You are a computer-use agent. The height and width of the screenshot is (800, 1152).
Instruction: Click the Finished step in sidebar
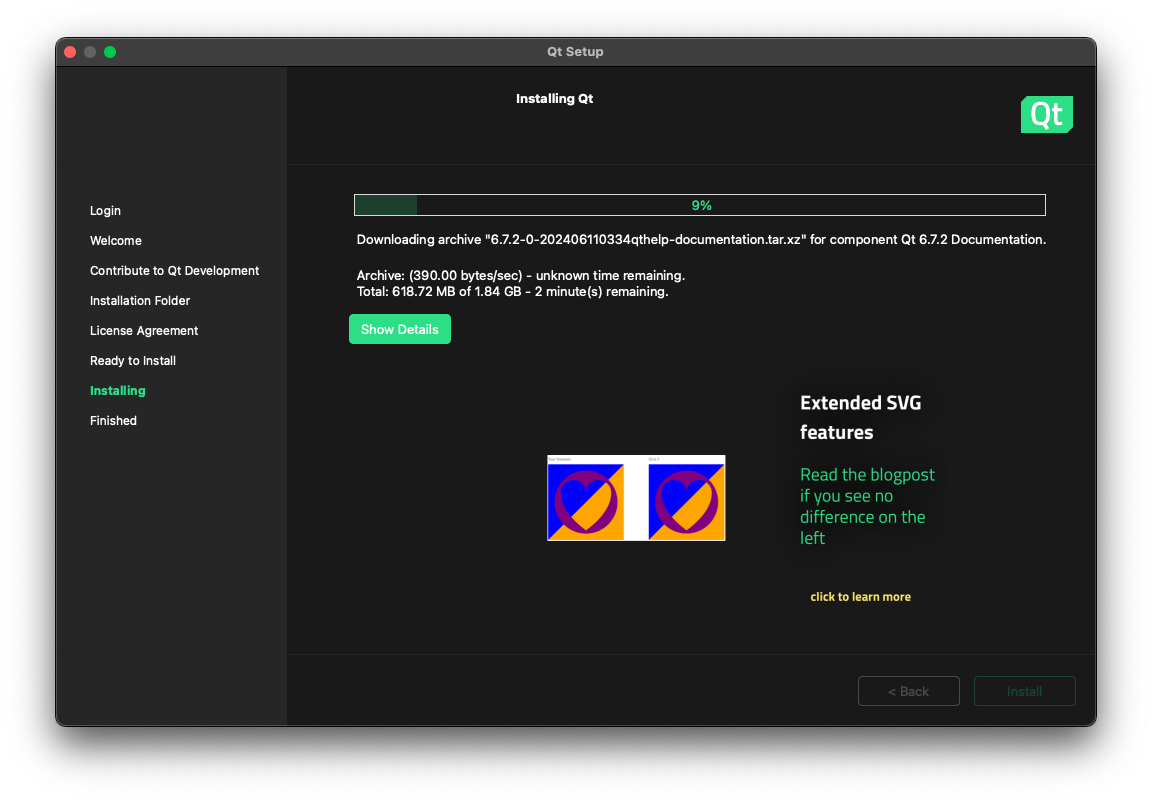(113, 421)
